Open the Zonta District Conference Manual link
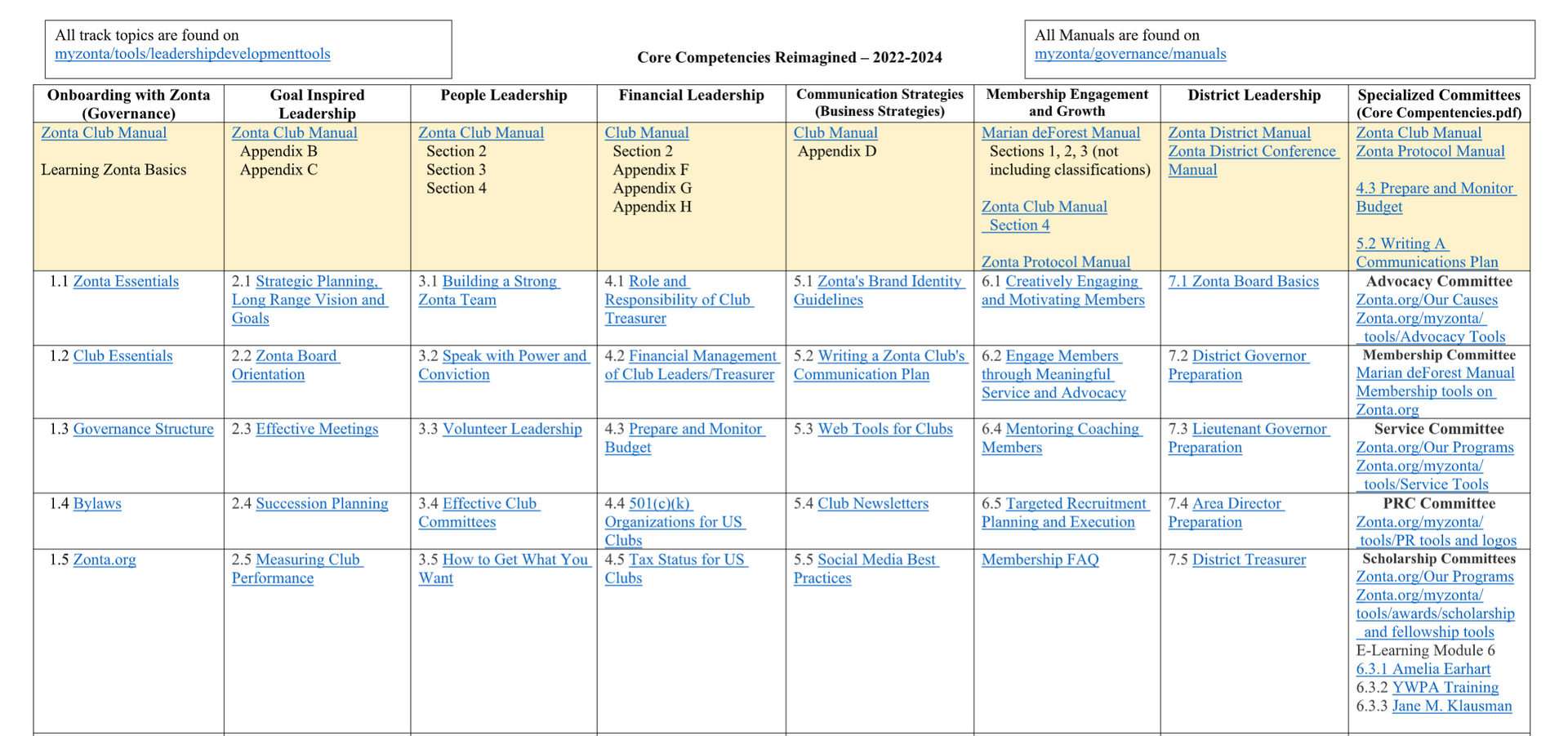 1254,161
